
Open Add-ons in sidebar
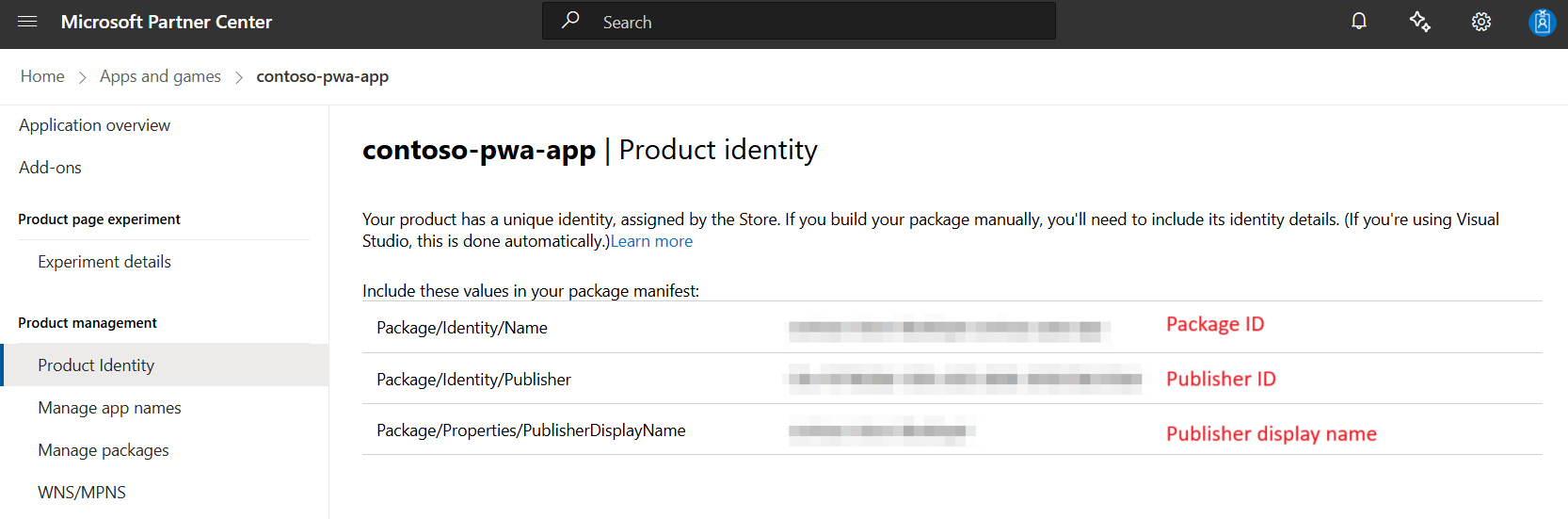point(50,168)
